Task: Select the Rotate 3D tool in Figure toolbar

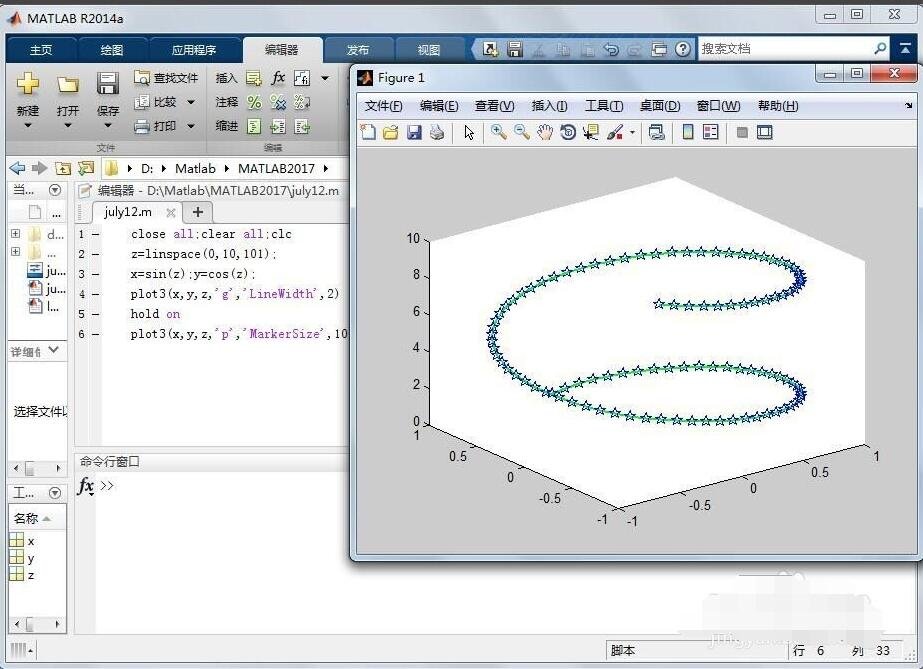Action: [568, 132]
